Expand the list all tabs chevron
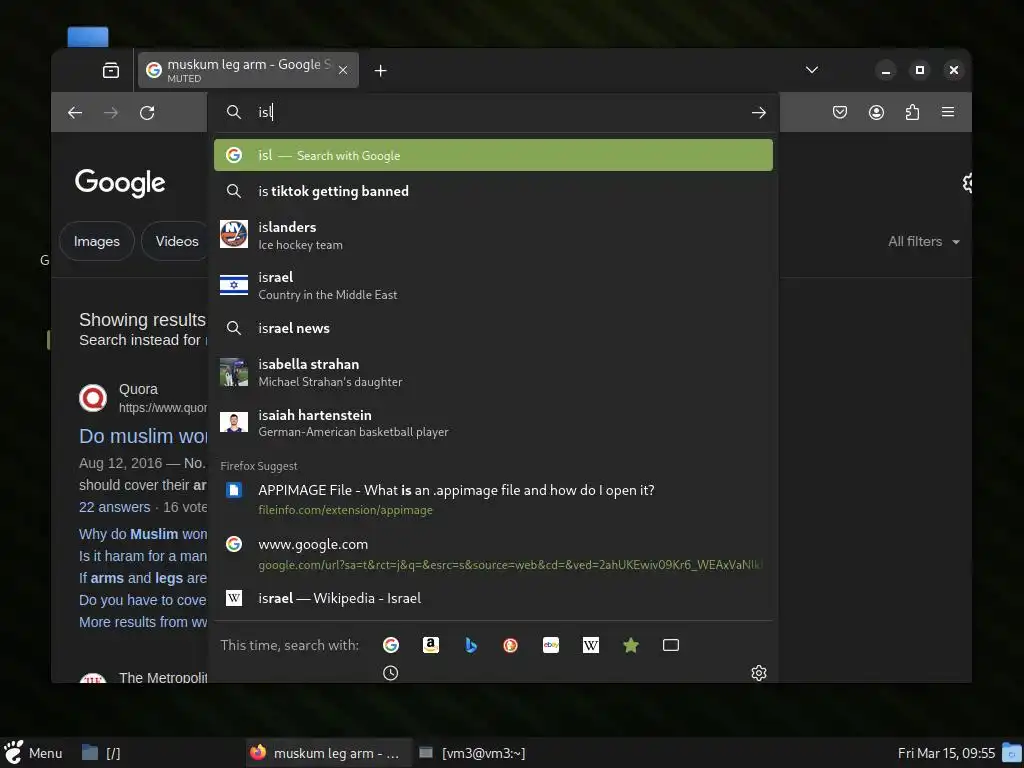Screen dimensions: 1024x768 812,70
